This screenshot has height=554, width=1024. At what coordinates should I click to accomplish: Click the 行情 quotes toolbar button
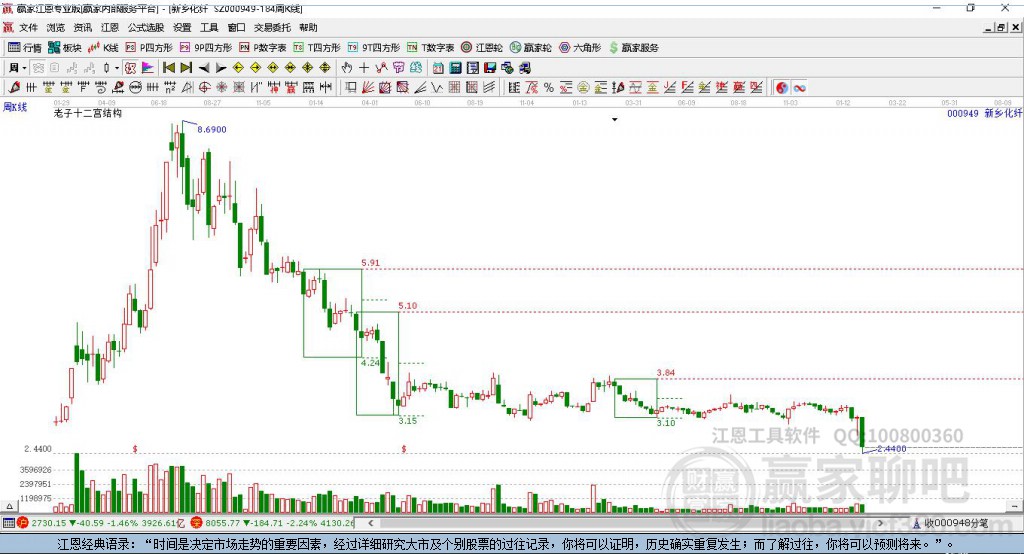pos(25,48)
